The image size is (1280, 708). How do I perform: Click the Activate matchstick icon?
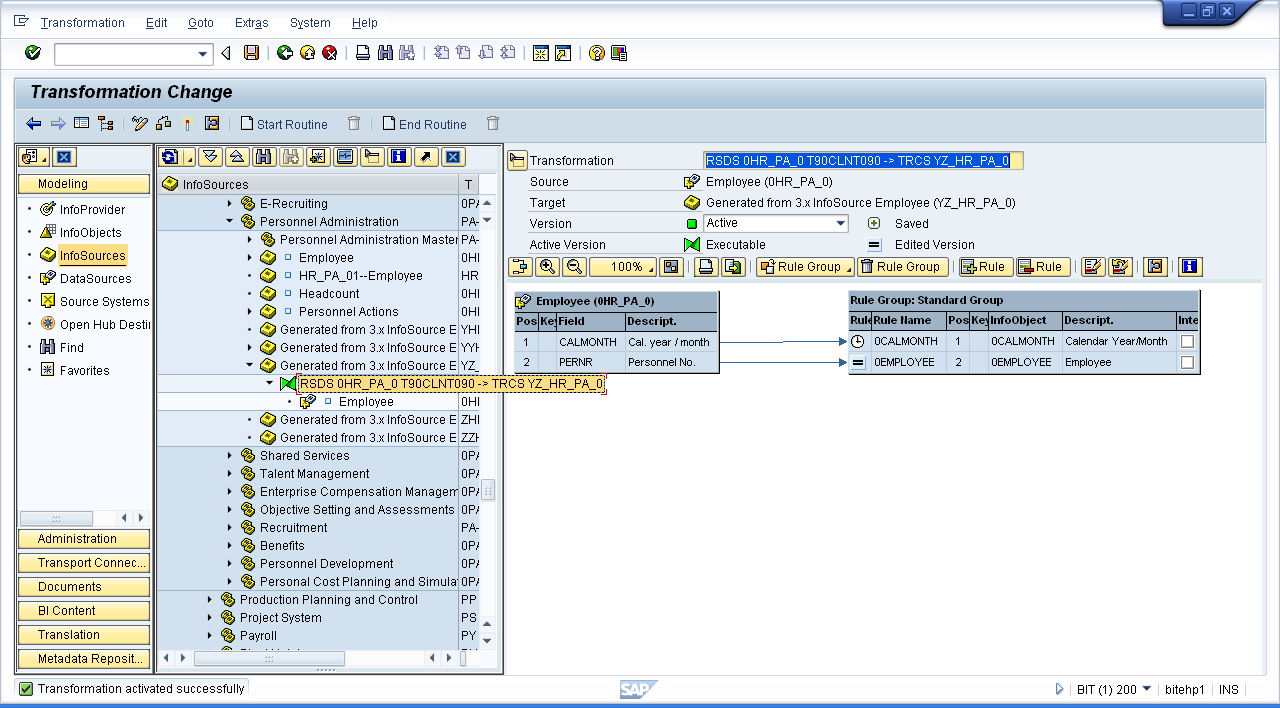[x=187, y=123]
